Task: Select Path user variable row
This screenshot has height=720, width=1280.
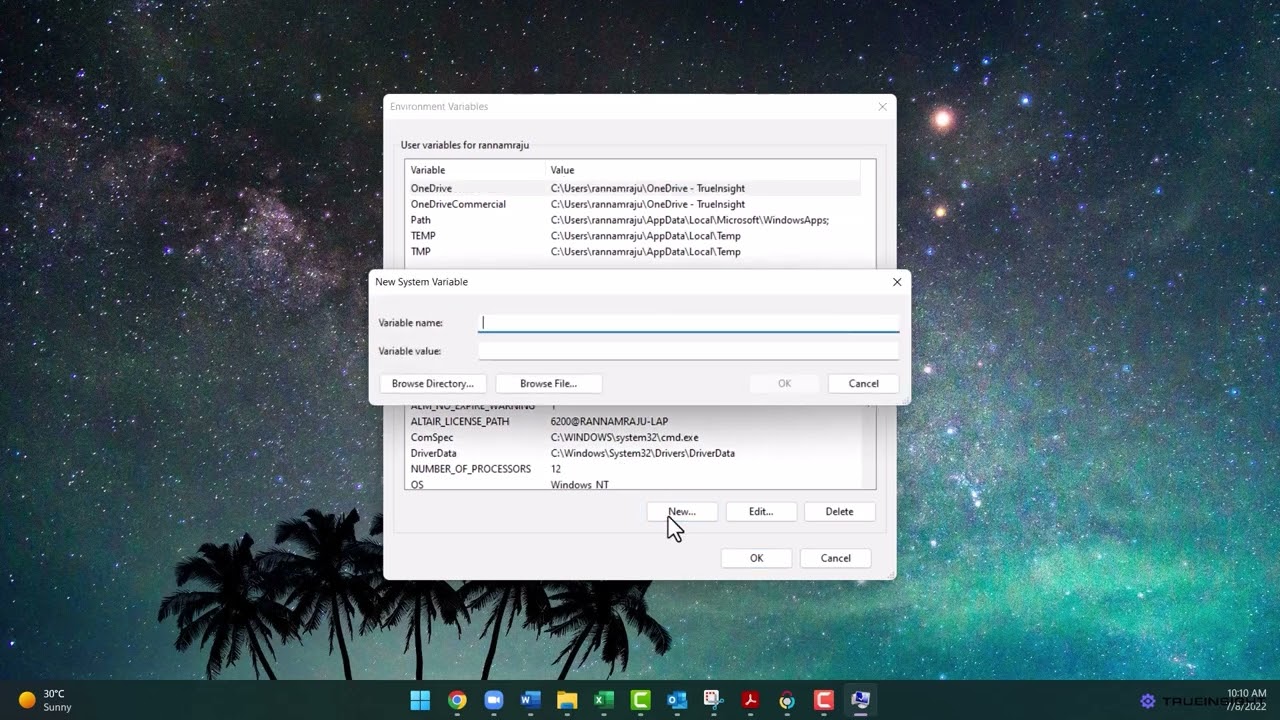Action: click(x=633, y=220)
